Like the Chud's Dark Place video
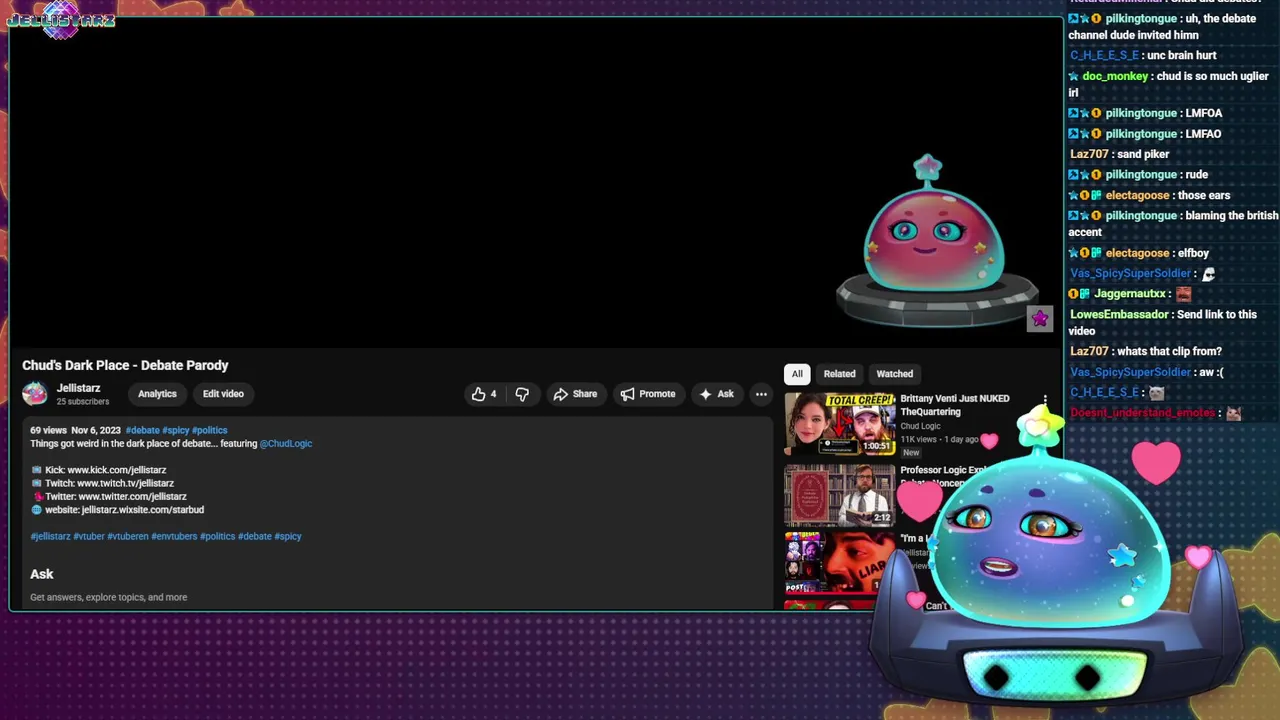Image resolution: width=1280 pixels, height=720 pixels. [484, 394]
